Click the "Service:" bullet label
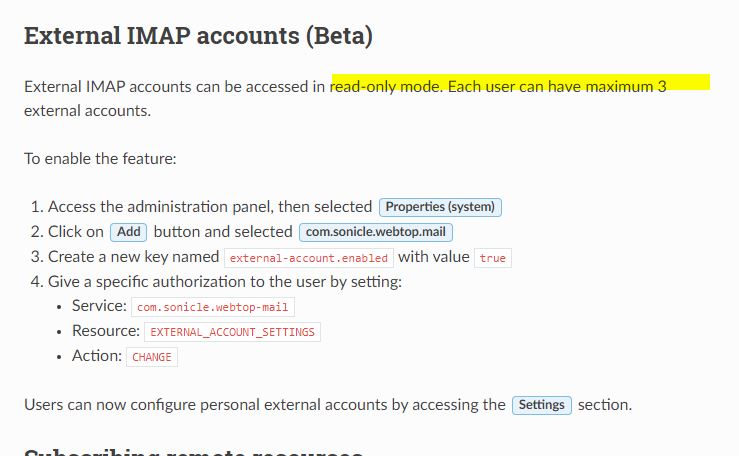Viewport: 739px width, 456px height. (x=99, y=306)
